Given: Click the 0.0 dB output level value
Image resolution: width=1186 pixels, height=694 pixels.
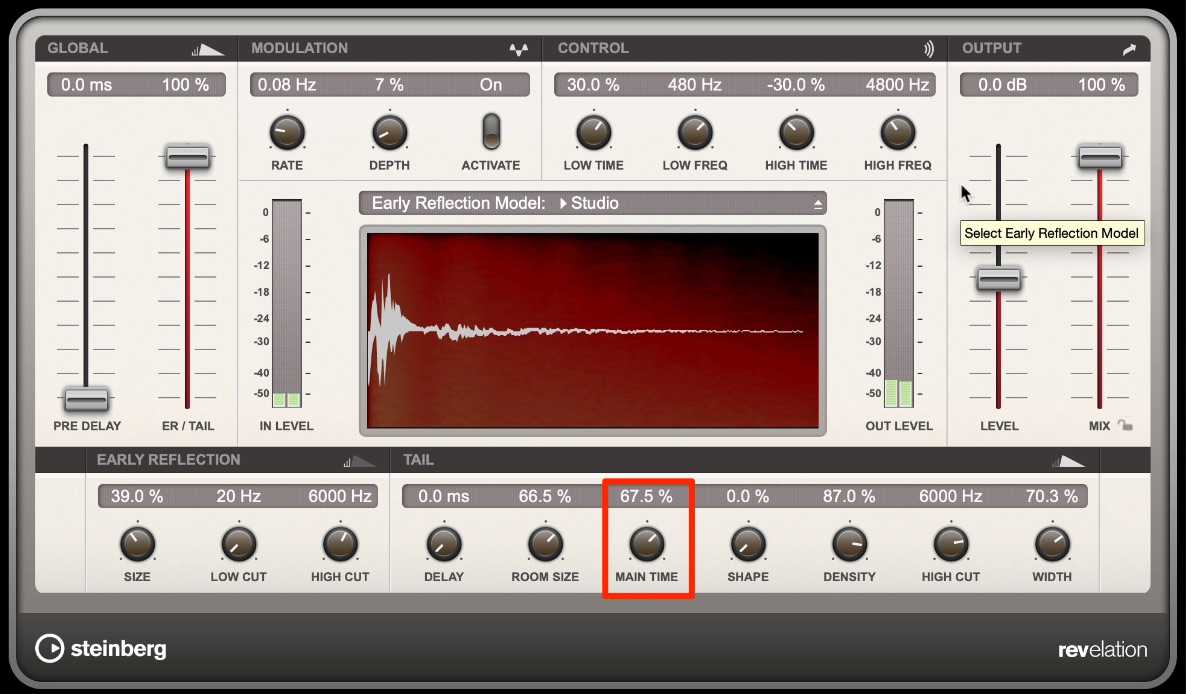Looking at the screenshot, I should [1002, 85].
